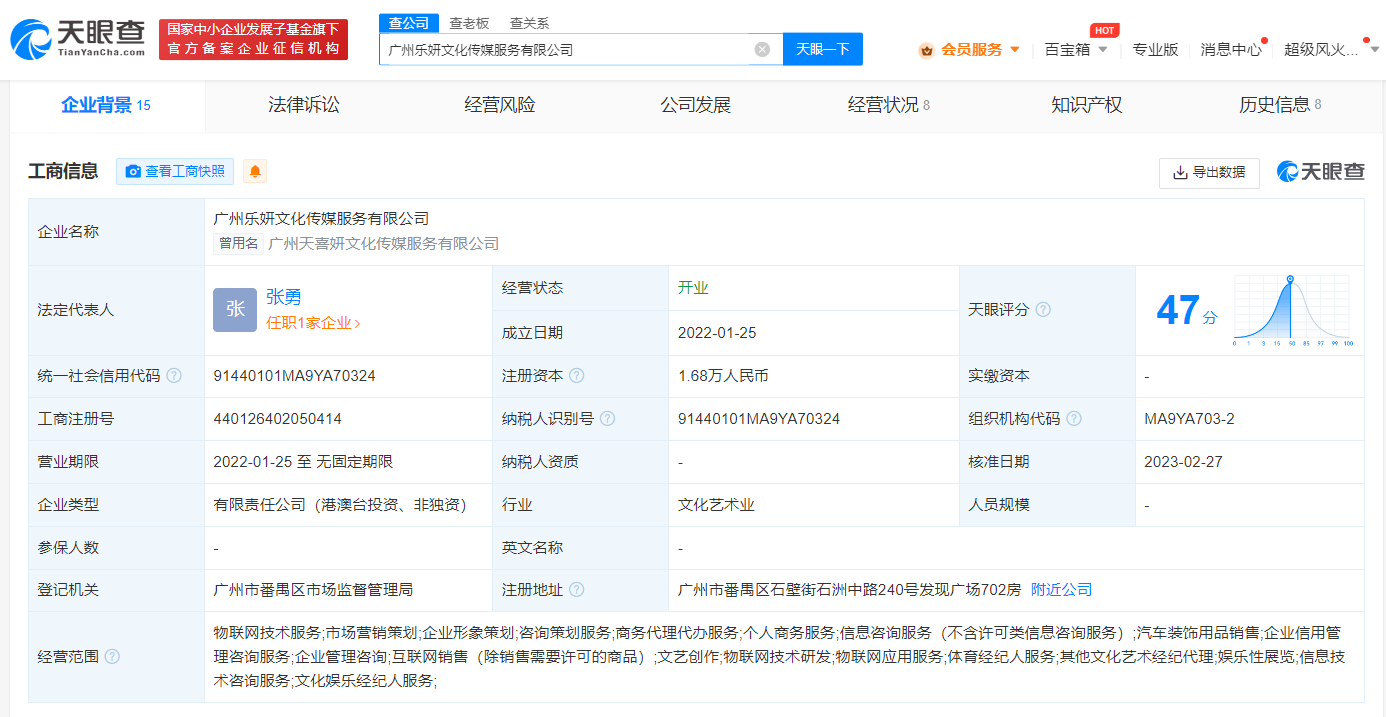Click help icon beside 纳税人识别号

pos(607,419)
